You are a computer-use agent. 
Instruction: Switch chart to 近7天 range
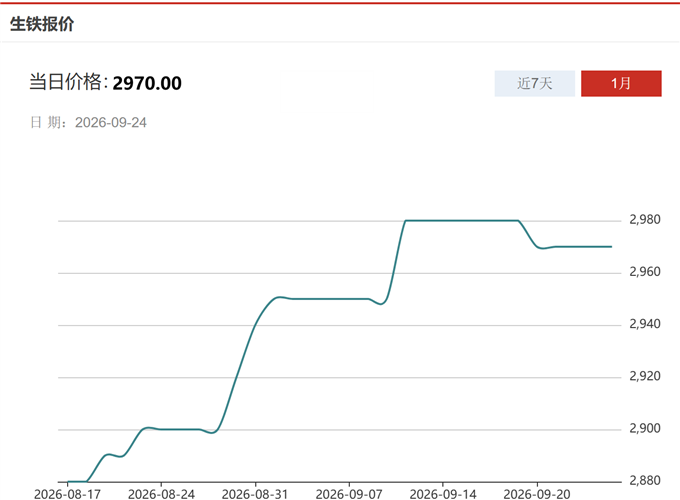coord(534,83)
